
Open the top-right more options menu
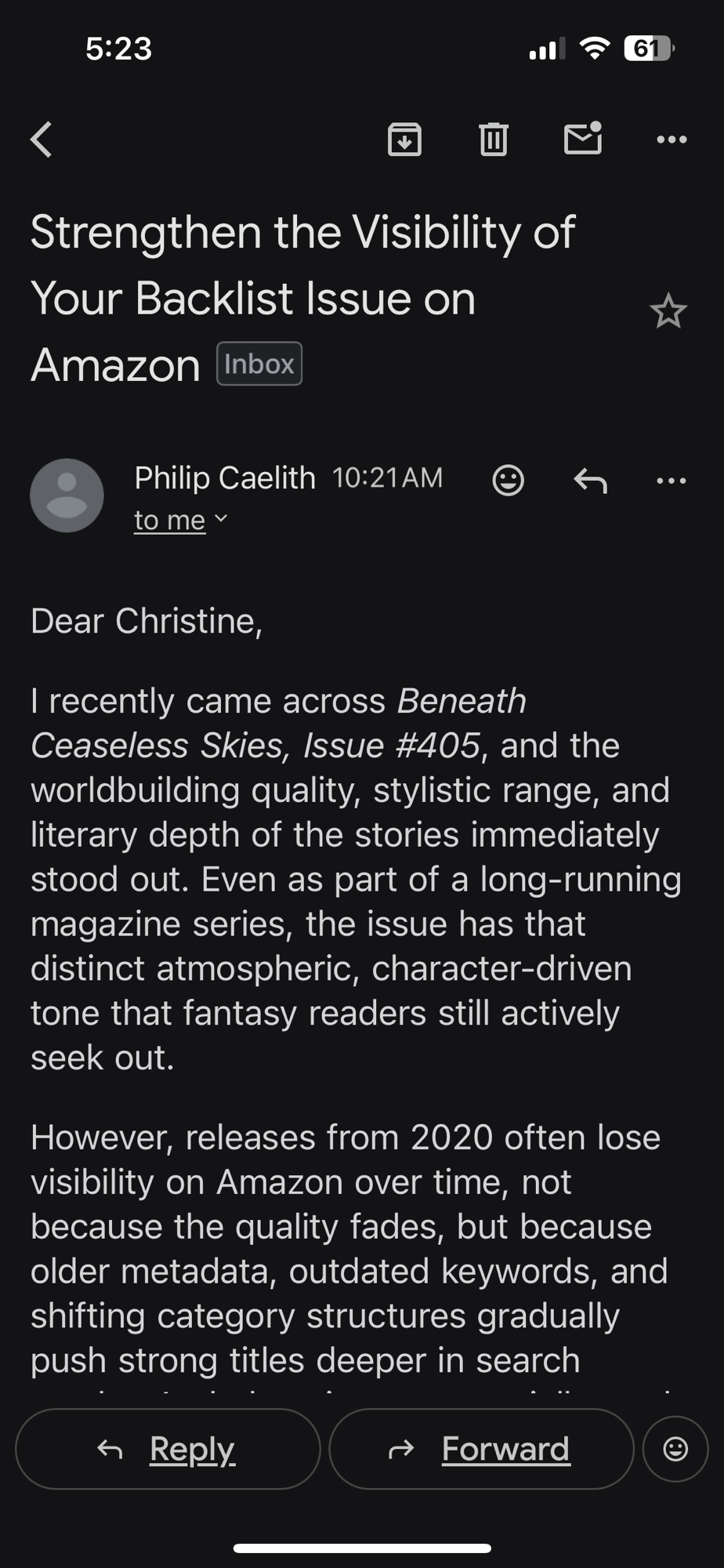tap(672, 140)
